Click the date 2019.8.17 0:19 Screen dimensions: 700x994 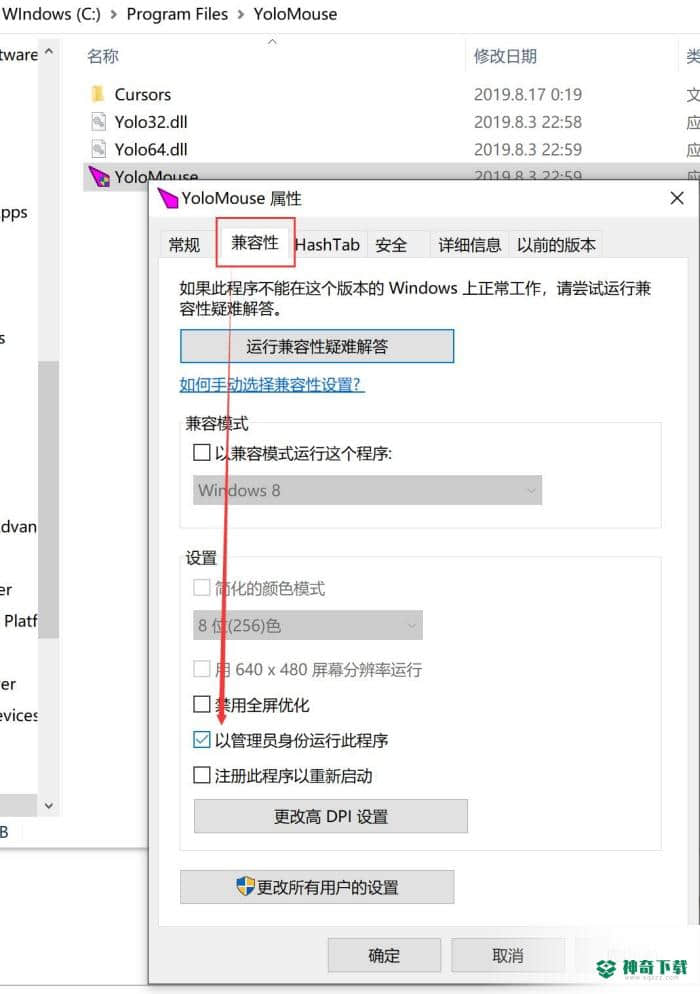click(x=528, y=94)
